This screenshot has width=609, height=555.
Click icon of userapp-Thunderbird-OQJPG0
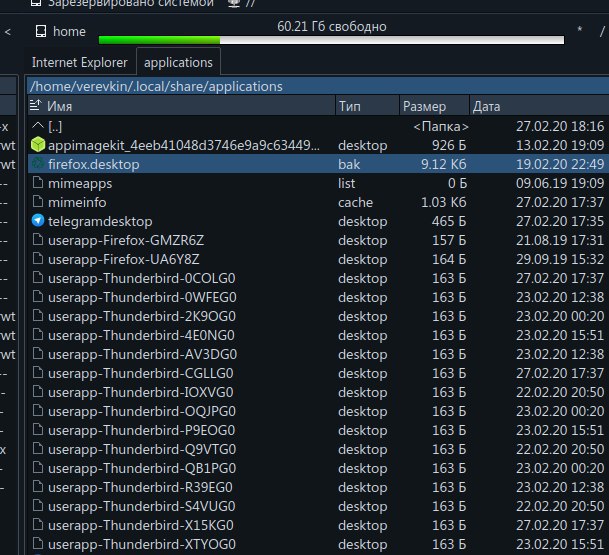[38, 411]
